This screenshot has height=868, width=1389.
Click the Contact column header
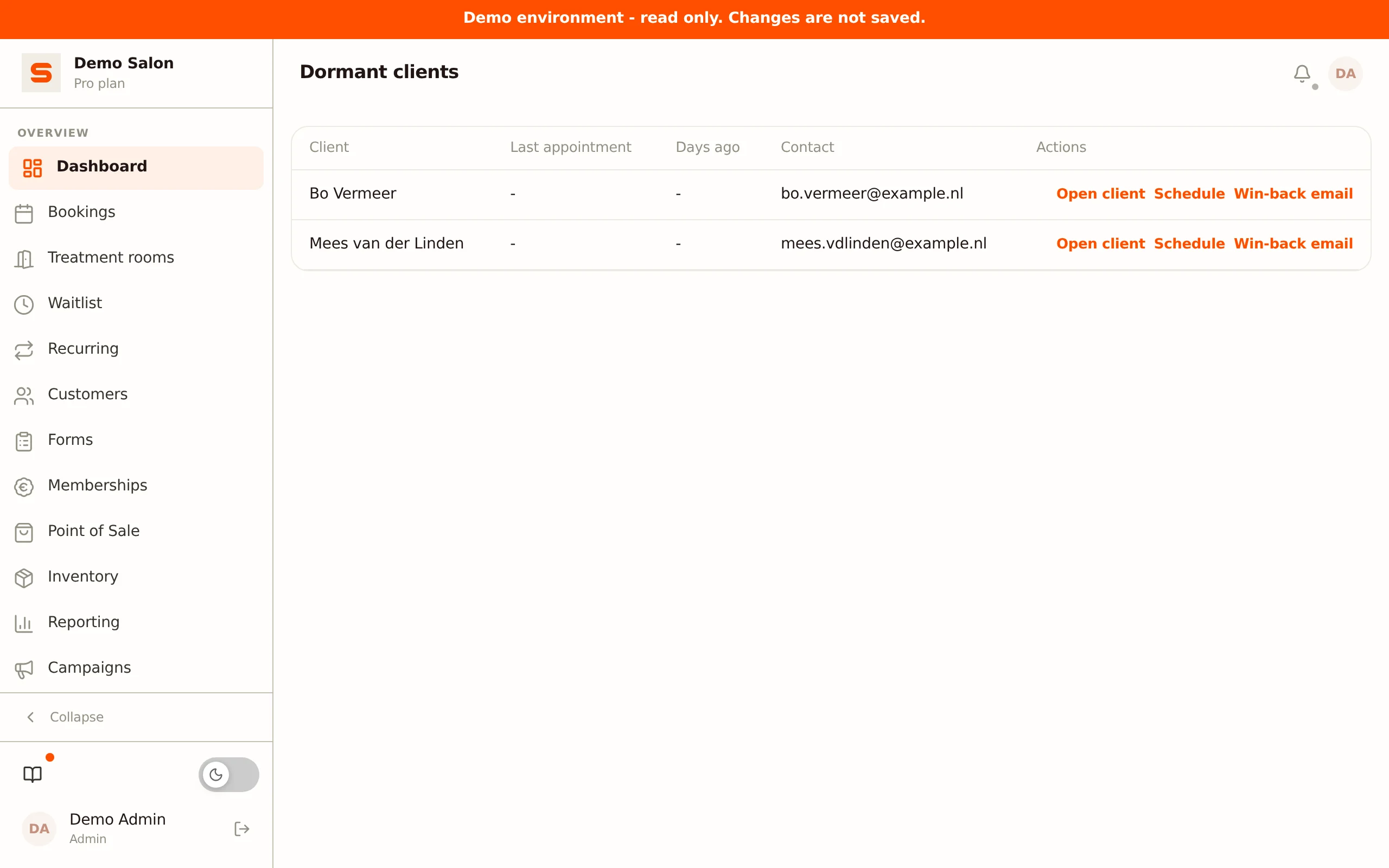coord(807,147)
